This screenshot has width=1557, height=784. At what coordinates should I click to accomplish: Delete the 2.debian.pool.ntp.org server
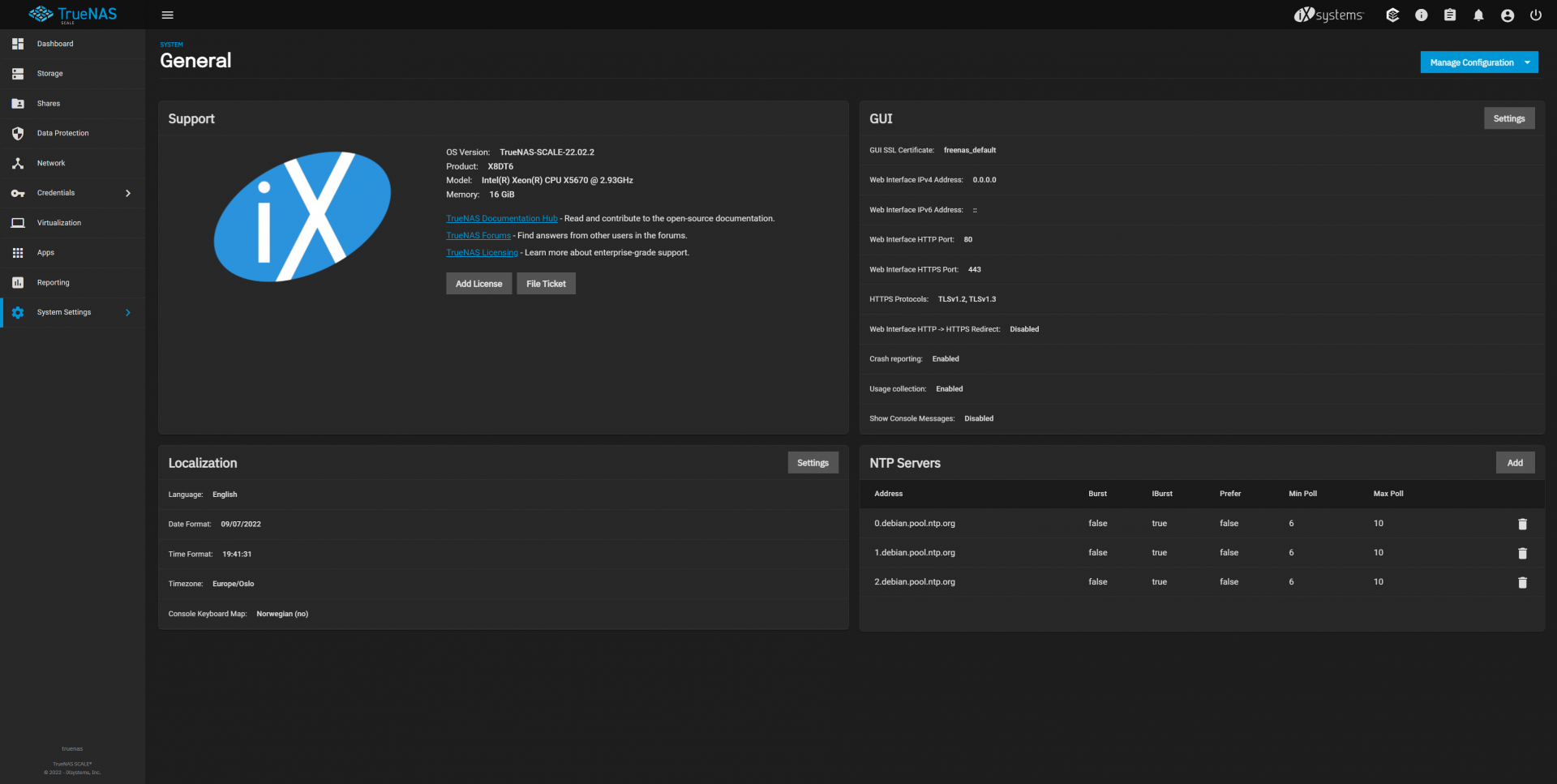[x=1522, y=582]
